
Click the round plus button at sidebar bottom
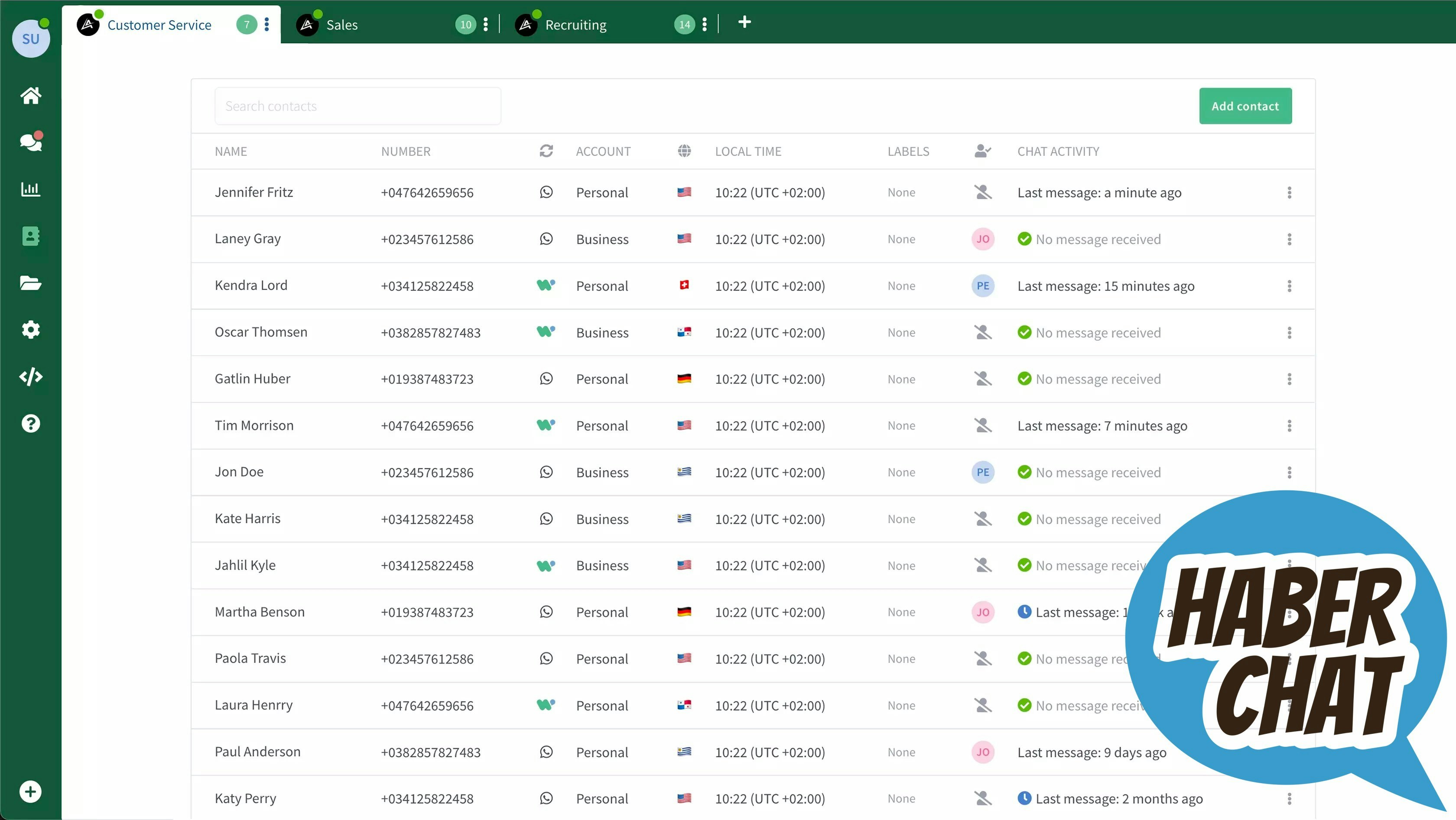coord(30,792)
